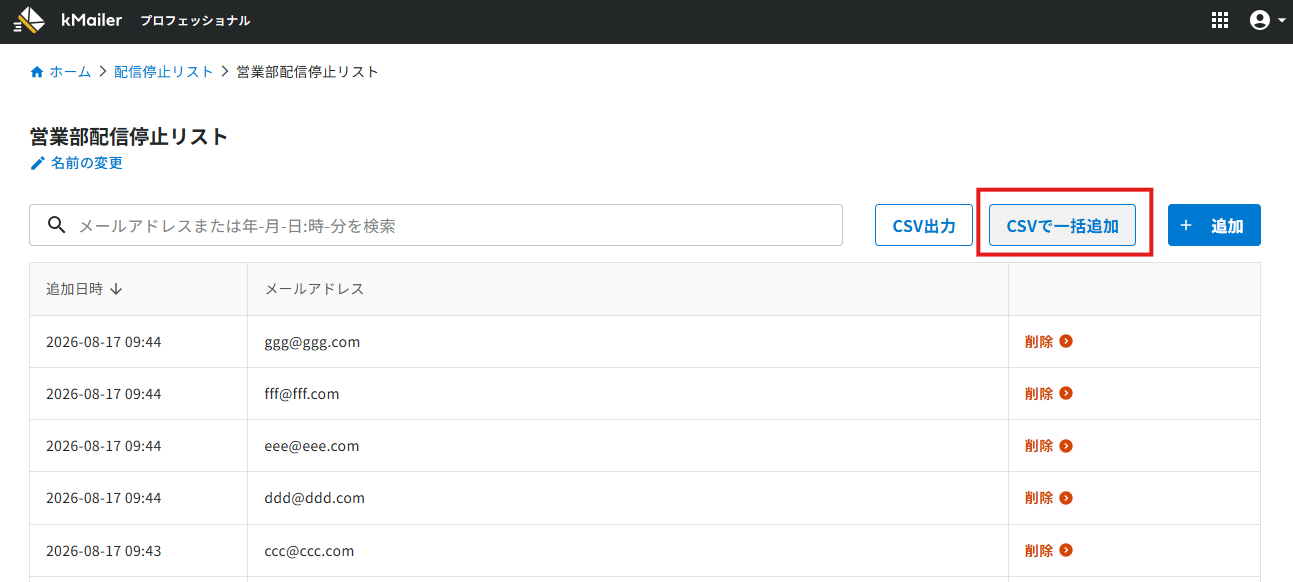
Task: Click the kMailer logo icon
Action: coord(29,20)
